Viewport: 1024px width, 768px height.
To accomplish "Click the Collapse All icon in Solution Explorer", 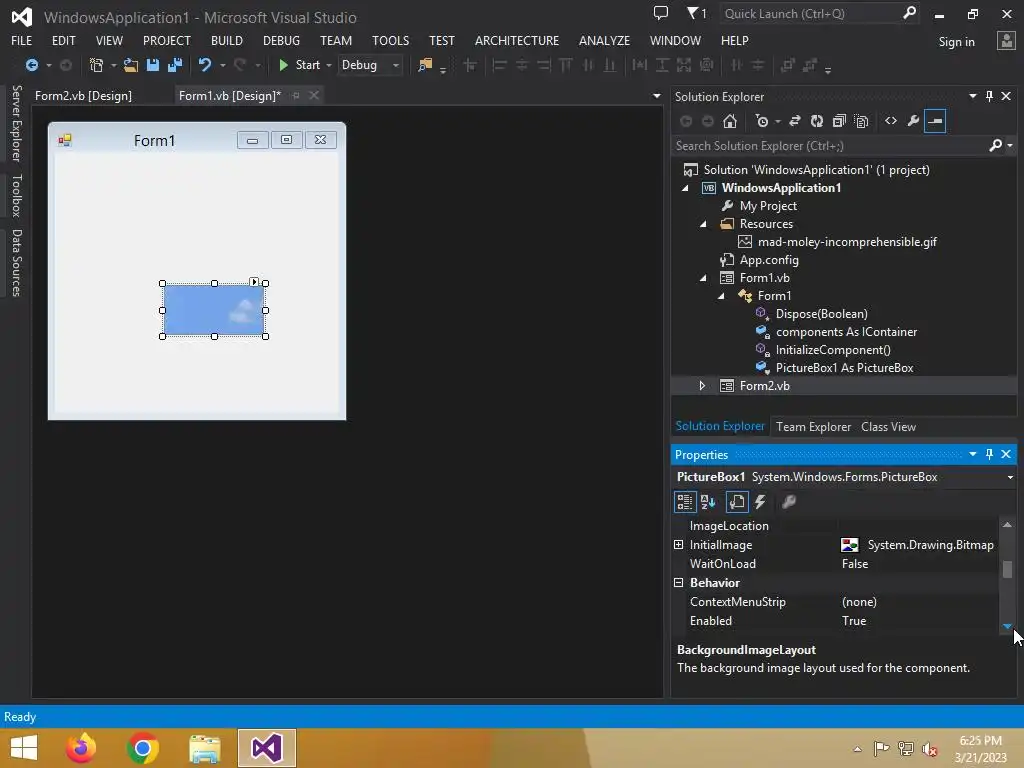I will tap(839, 121).
